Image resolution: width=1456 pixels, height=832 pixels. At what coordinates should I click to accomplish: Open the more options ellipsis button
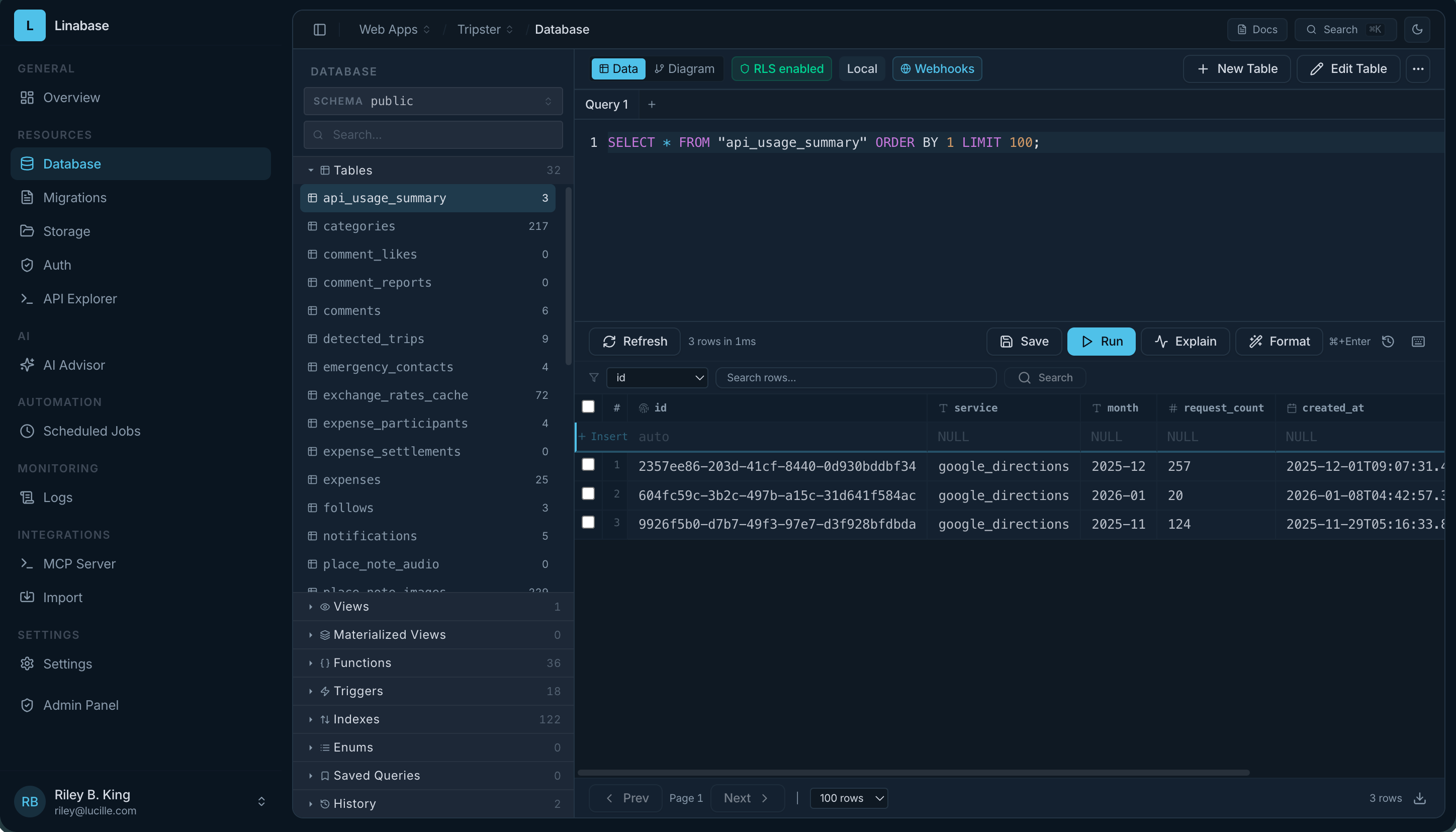point(1418,69)
